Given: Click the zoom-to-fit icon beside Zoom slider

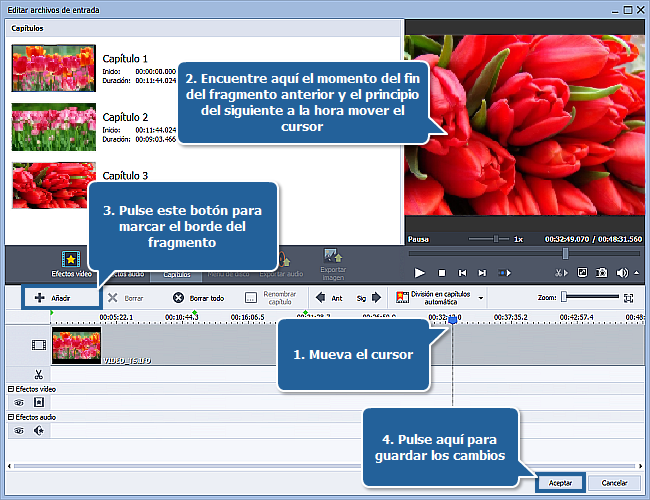Looking at the screenshot, I should pos(628,297).
